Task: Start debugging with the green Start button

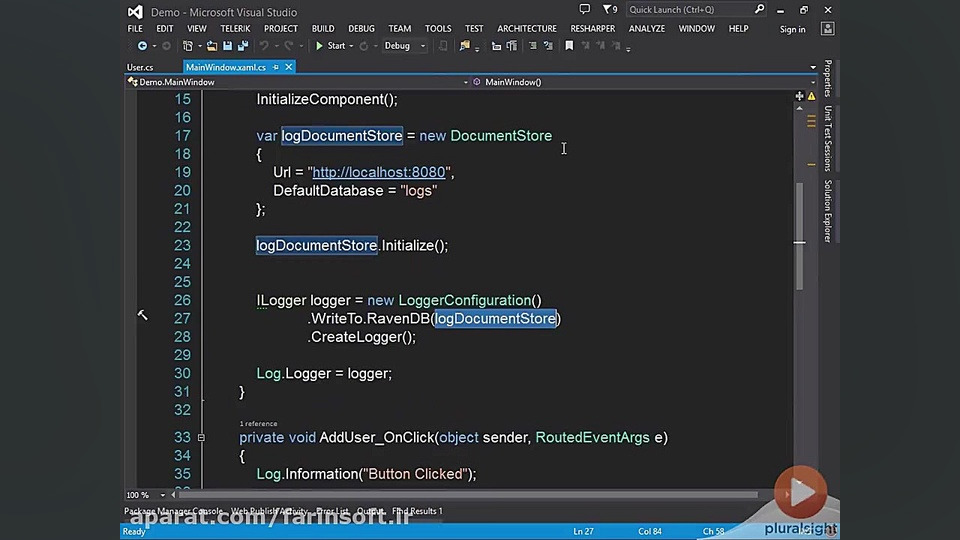Action: click(x=330, y=46)
